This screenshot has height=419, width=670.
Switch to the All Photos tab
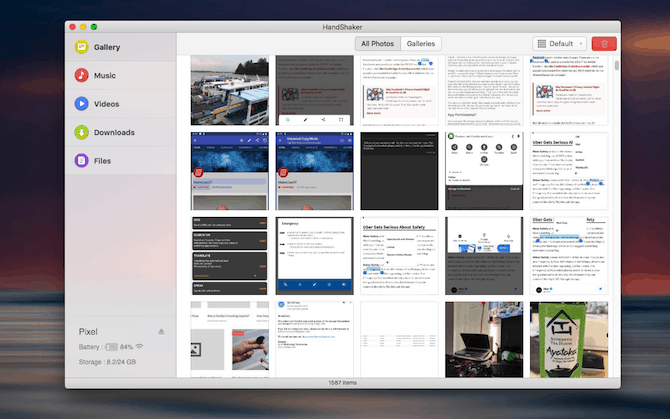[x=378, y=44]
